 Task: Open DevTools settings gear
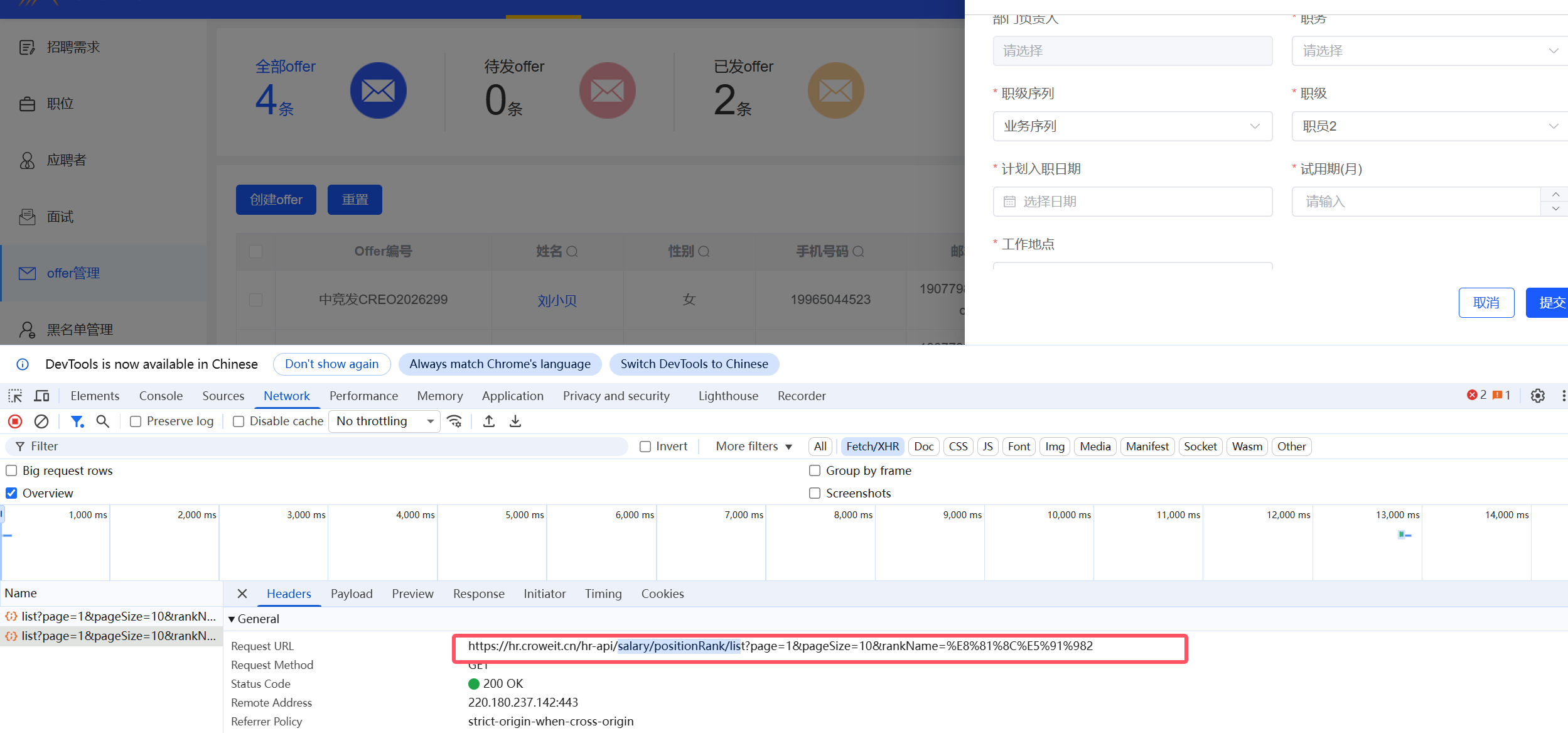click(x=1537, y=396)
